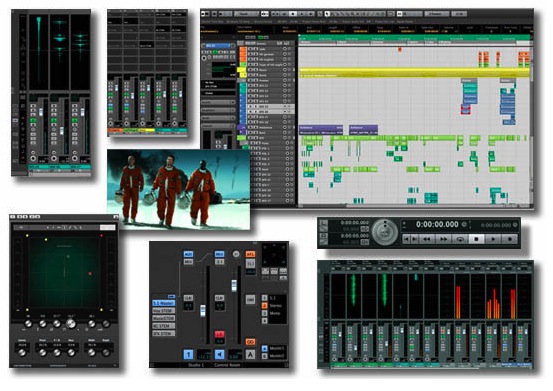The width and height of the screenshot is (553, 391).
Task: Toggle the red button below the left fader
Action: pos(219,334)
